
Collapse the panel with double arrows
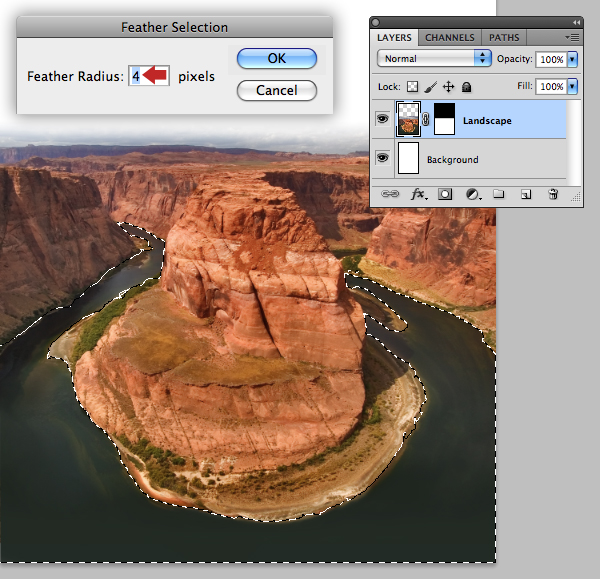[576, 23]
